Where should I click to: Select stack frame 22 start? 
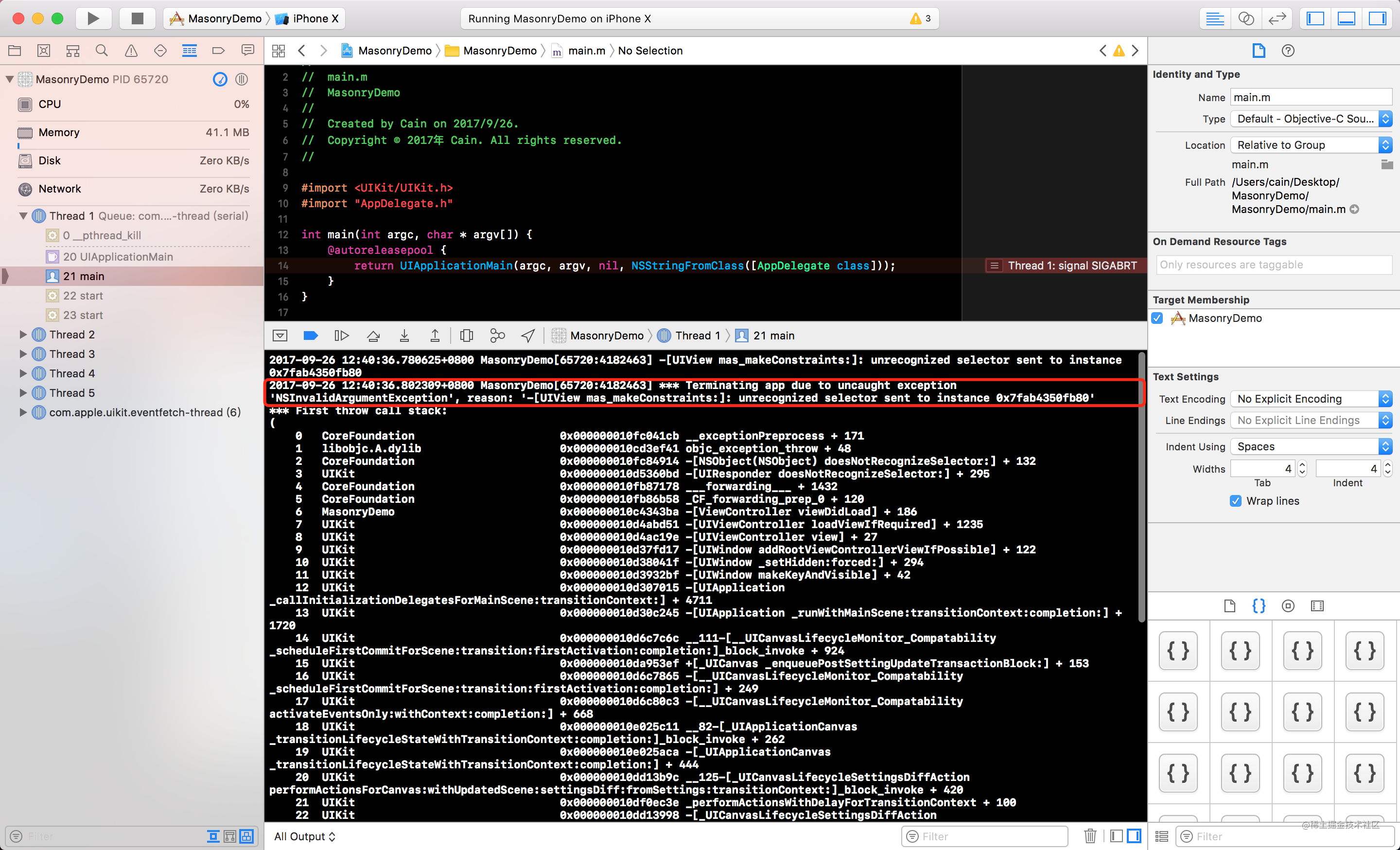pyautogui.click(x=132, y=296)
